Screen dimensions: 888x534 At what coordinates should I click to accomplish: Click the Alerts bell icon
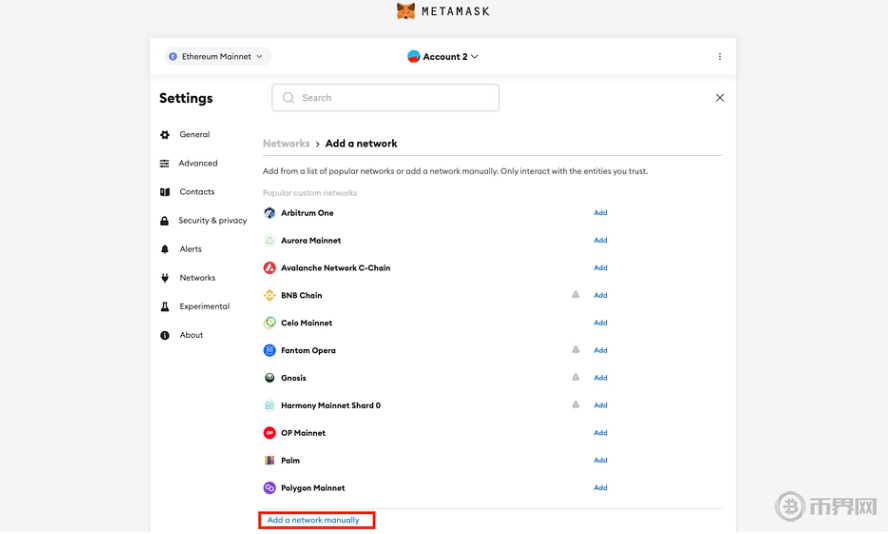[x=165, y=249]
